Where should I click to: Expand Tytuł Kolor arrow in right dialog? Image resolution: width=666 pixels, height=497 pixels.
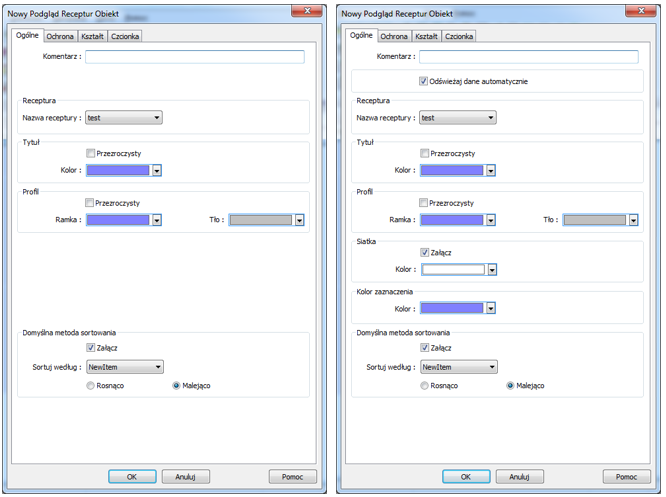point(491,170)
